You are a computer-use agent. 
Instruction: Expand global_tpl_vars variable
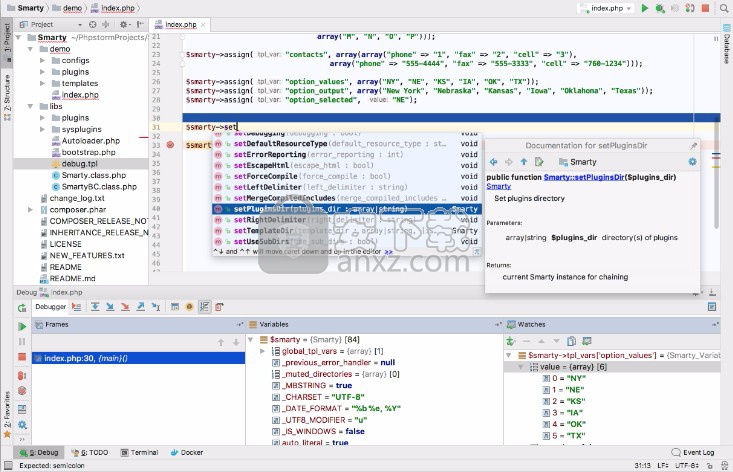coord(262,351)
